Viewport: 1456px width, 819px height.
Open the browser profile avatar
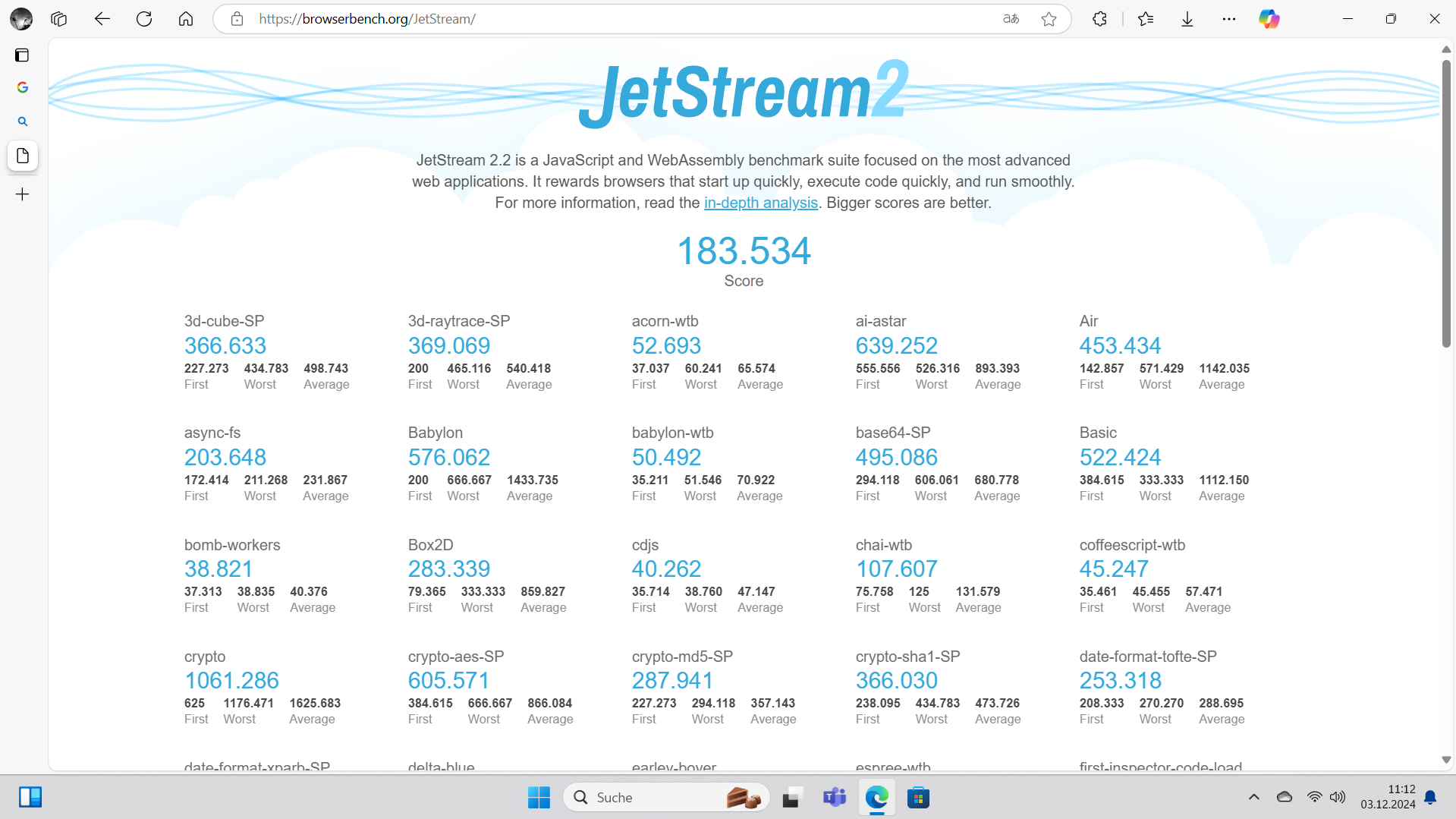coord(21,19)
